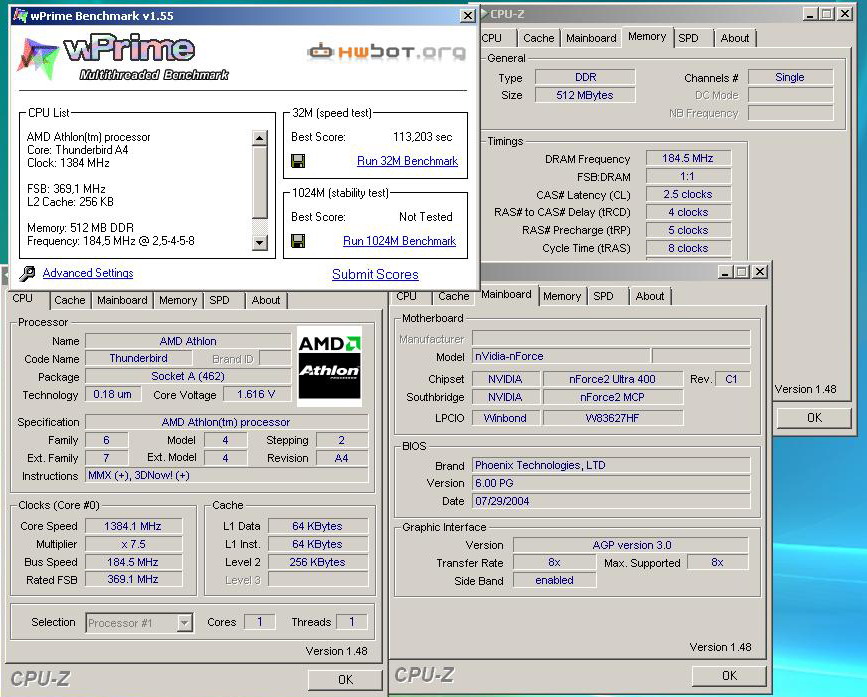867x697 pixels.
Task: Minimize the CPU-Z Mainboard window
Action: point(725,271)
